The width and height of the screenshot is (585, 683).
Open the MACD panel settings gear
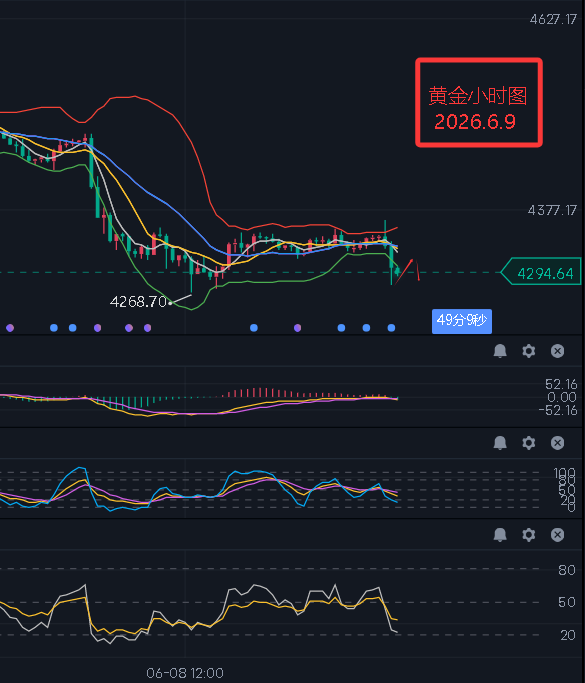[529, 351]
